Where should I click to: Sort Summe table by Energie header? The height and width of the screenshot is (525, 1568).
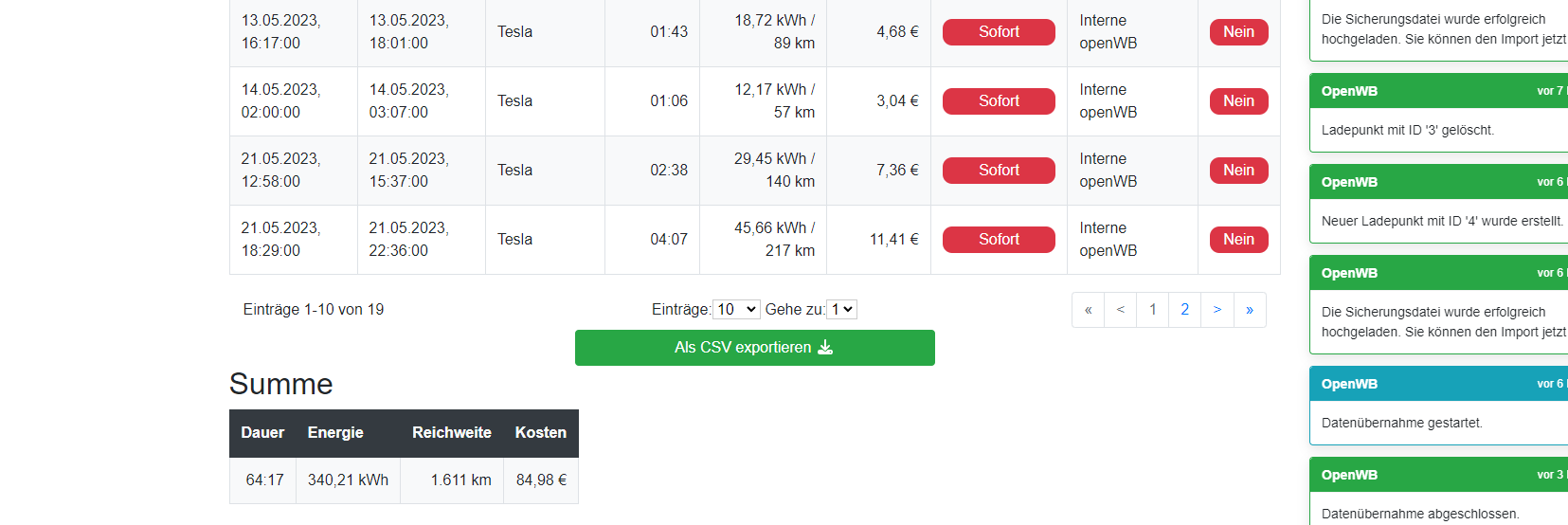(335, 433)
